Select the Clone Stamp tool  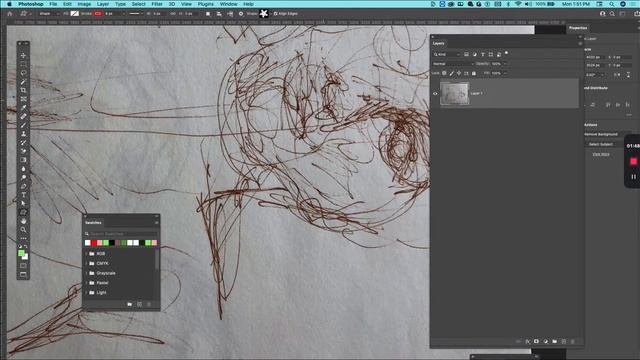(23, 134)
